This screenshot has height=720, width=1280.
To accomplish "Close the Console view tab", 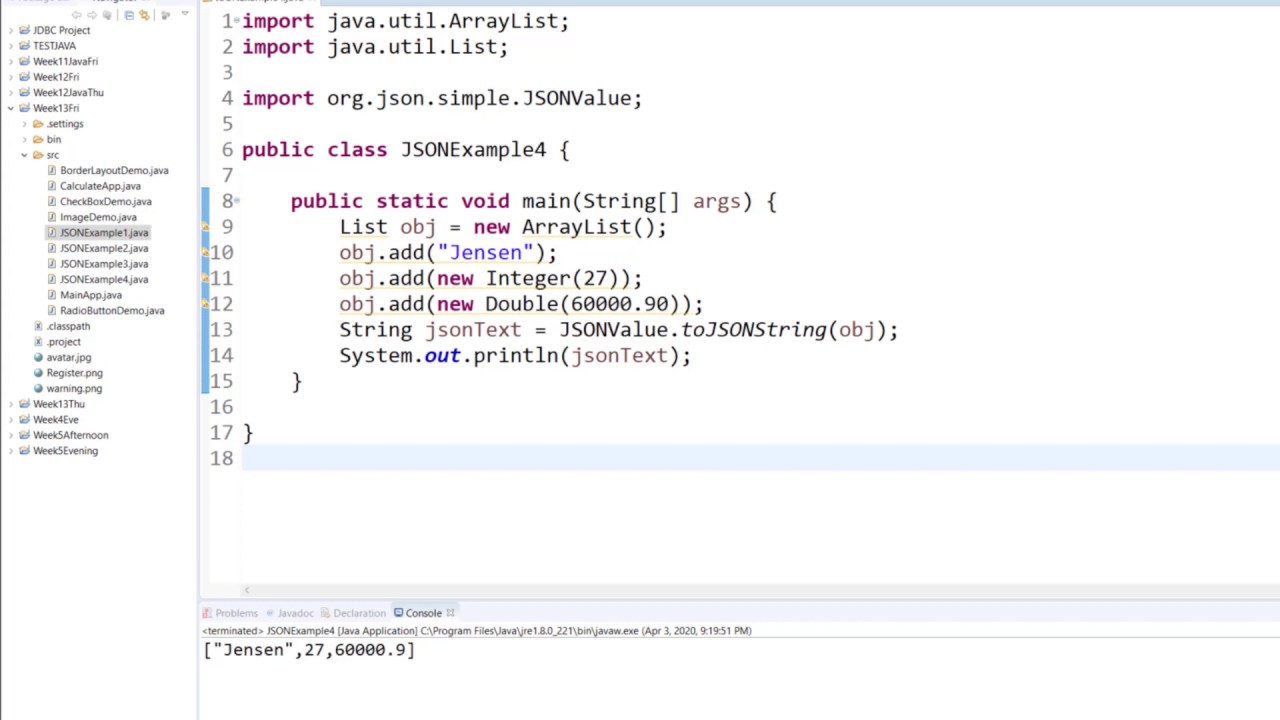I will click(450, 613).
